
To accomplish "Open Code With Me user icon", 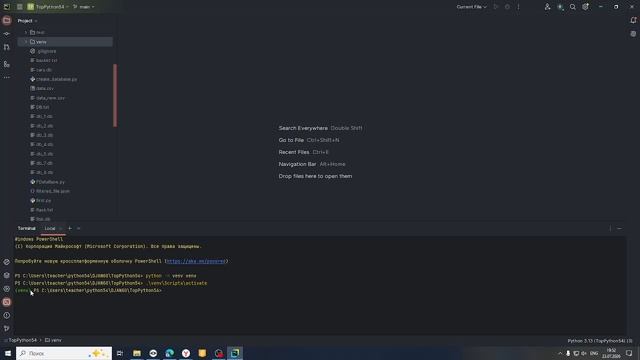I will pyautogui.click(x=547, y=7).
